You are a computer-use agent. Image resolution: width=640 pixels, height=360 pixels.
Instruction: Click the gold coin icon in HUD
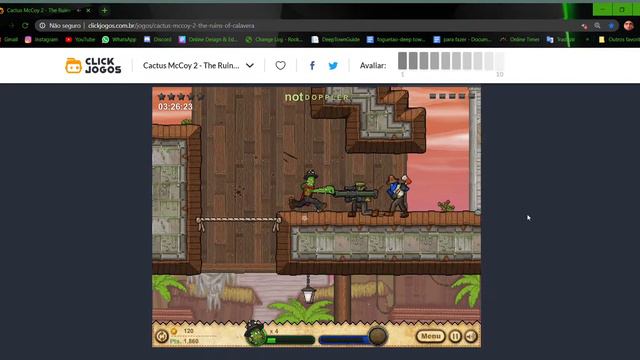click(x=174, y=331)
